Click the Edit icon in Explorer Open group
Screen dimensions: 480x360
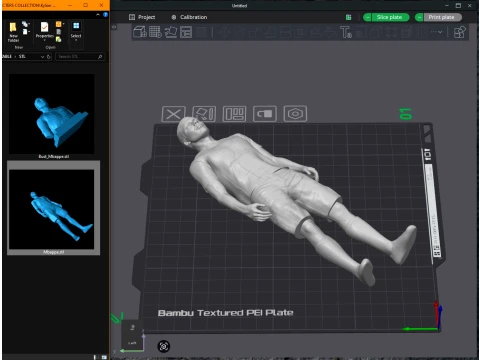point(59,32)
